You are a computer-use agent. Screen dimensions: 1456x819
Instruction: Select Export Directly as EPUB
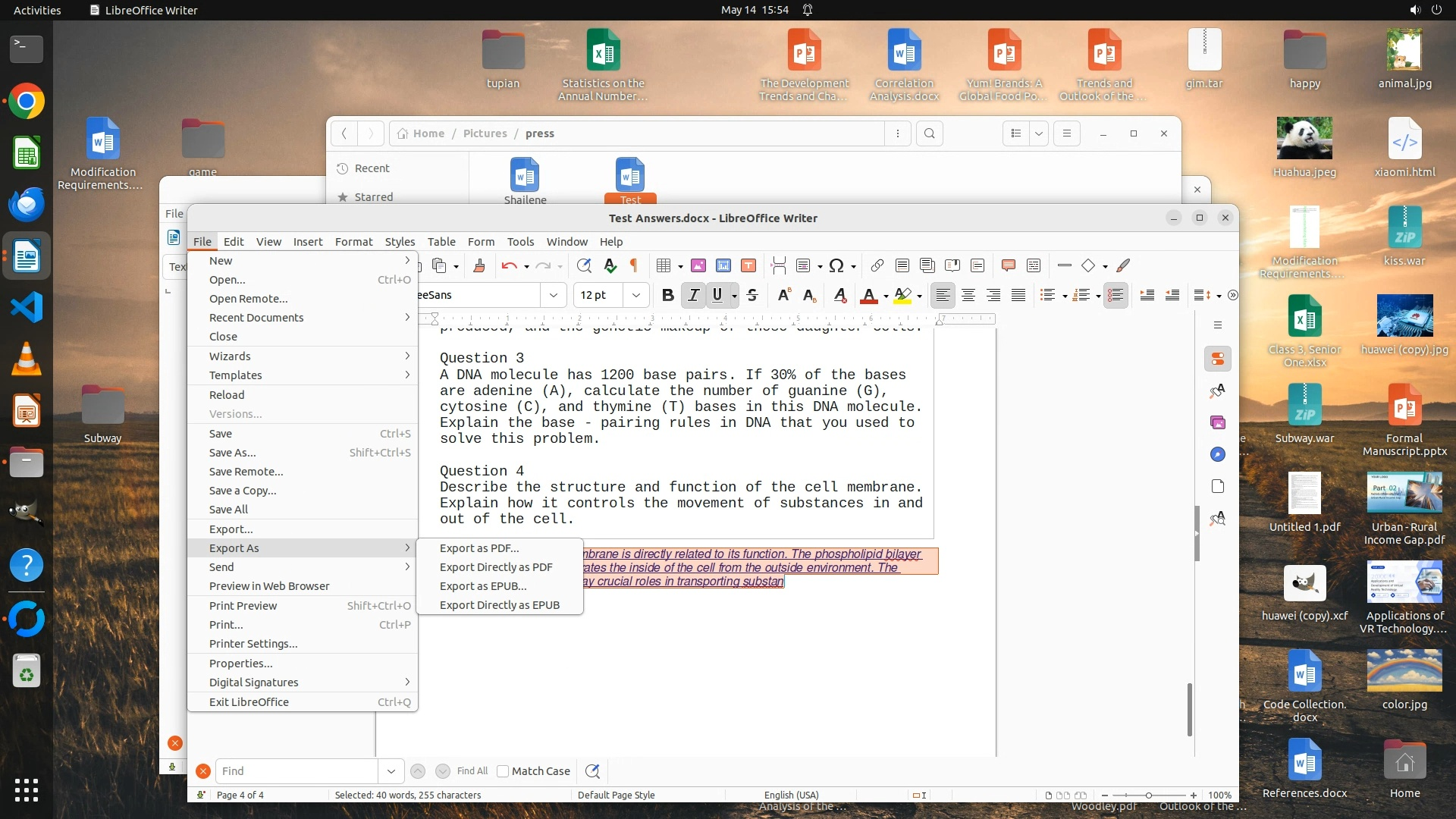coord(499,605)
